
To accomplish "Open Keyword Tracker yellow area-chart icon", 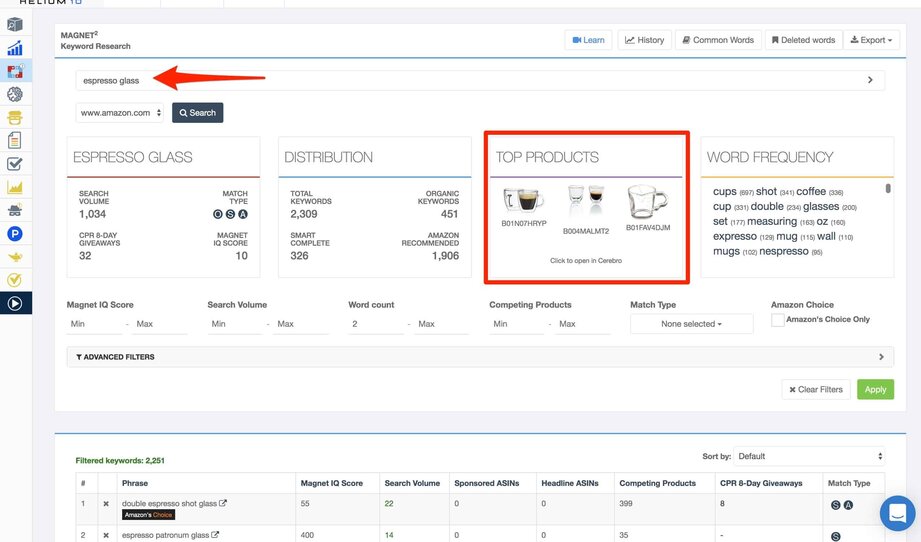I will pos(15,187).
